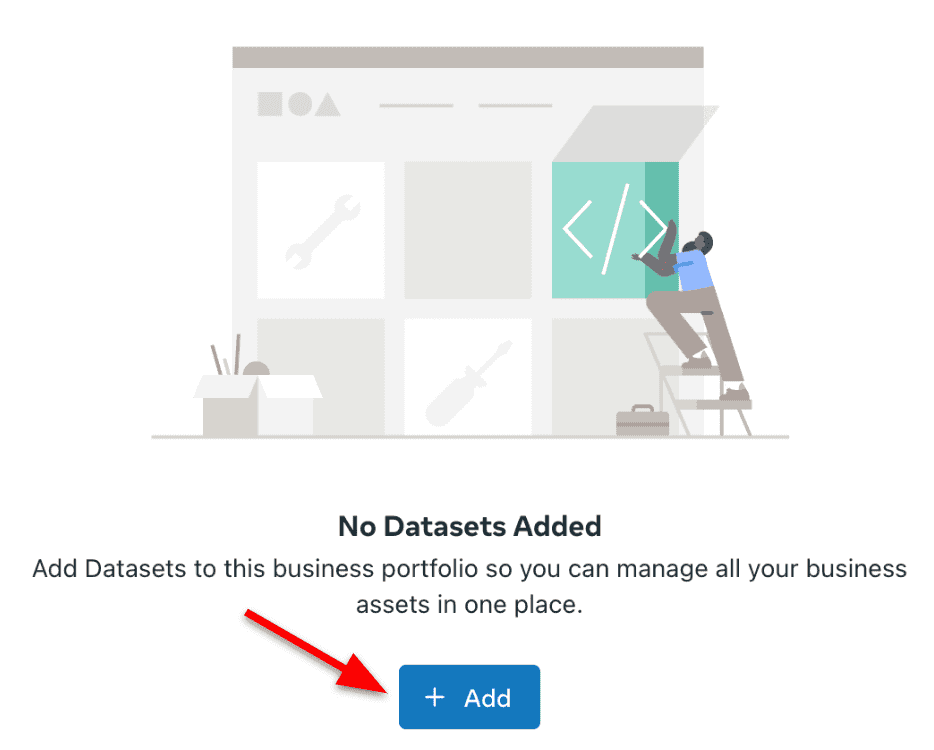This screenshot has width=934, height=750.
Task: Select the code brackets icon on the teal tile
Action: point(612,228)
